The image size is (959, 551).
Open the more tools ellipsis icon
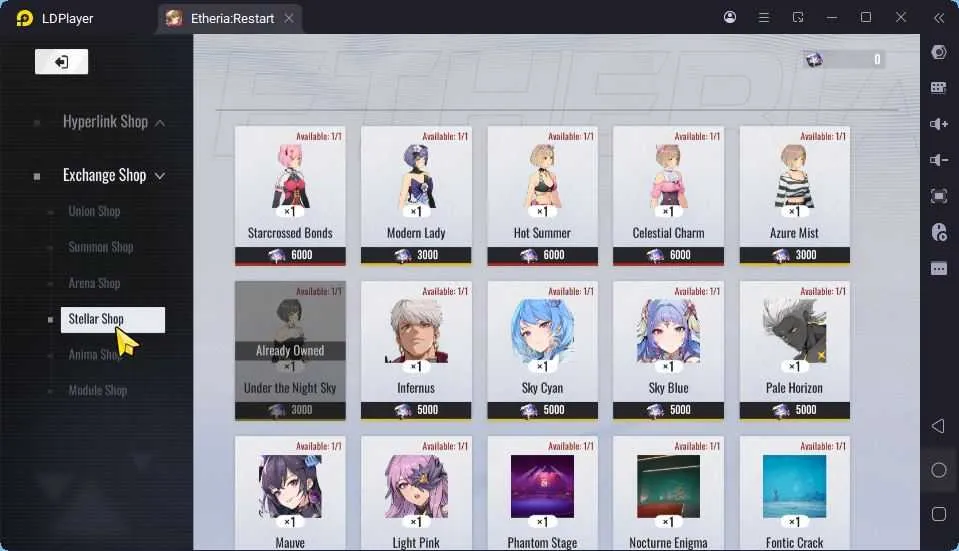[x=939, y=268]
